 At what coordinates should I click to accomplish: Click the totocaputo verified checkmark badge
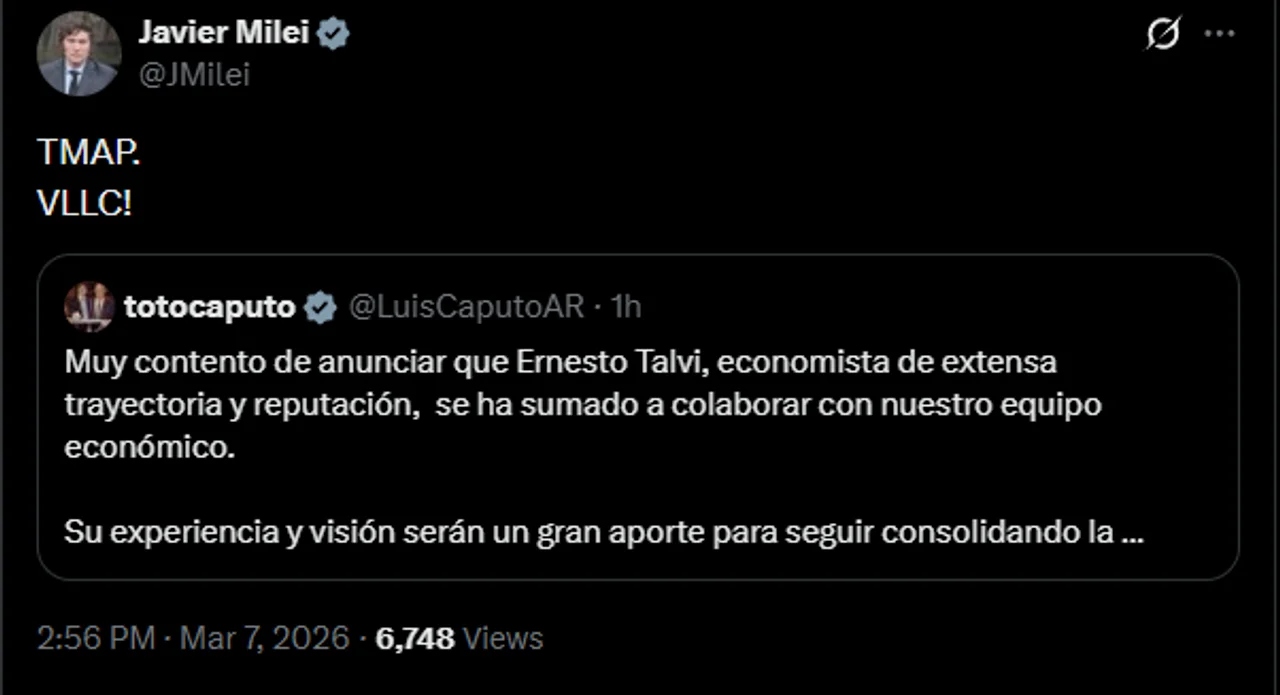[320, 307]
